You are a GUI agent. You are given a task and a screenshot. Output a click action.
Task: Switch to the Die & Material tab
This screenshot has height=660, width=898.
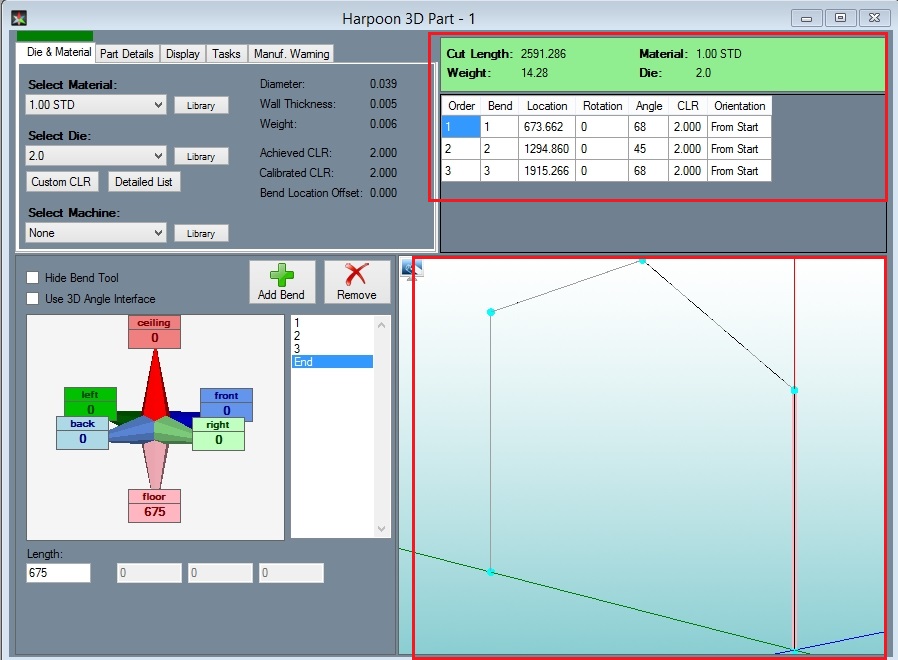[58, 52]
